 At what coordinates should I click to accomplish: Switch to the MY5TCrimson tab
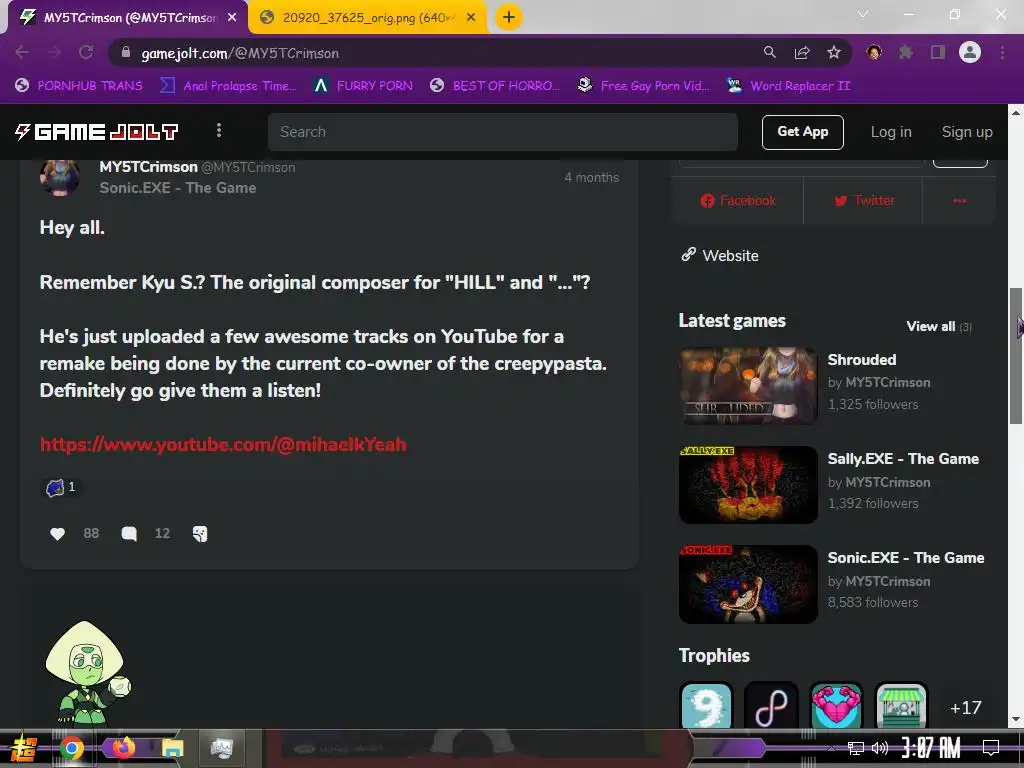[x=127, y=18]
